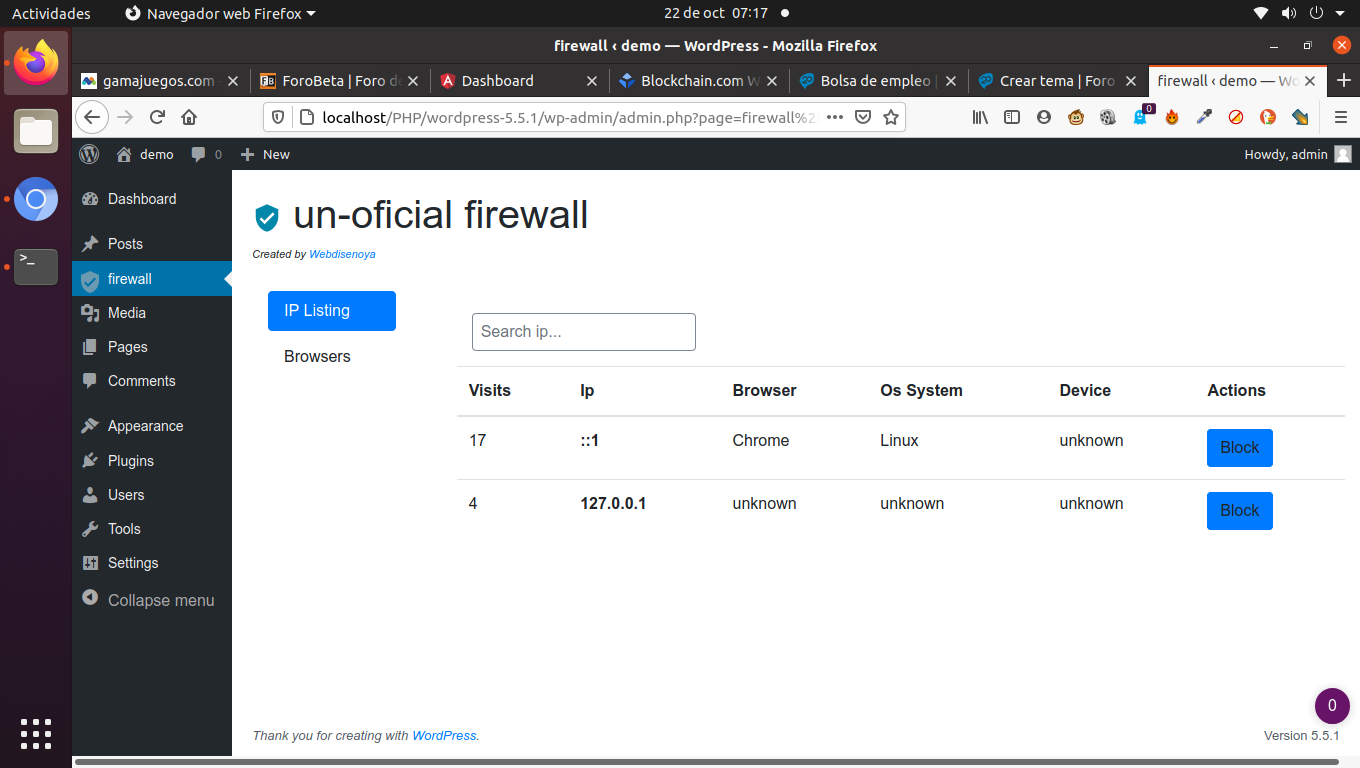Click the WordPress logo in admin bar
The height and width of the screenshot is (768, 1360).
[89, 154]
